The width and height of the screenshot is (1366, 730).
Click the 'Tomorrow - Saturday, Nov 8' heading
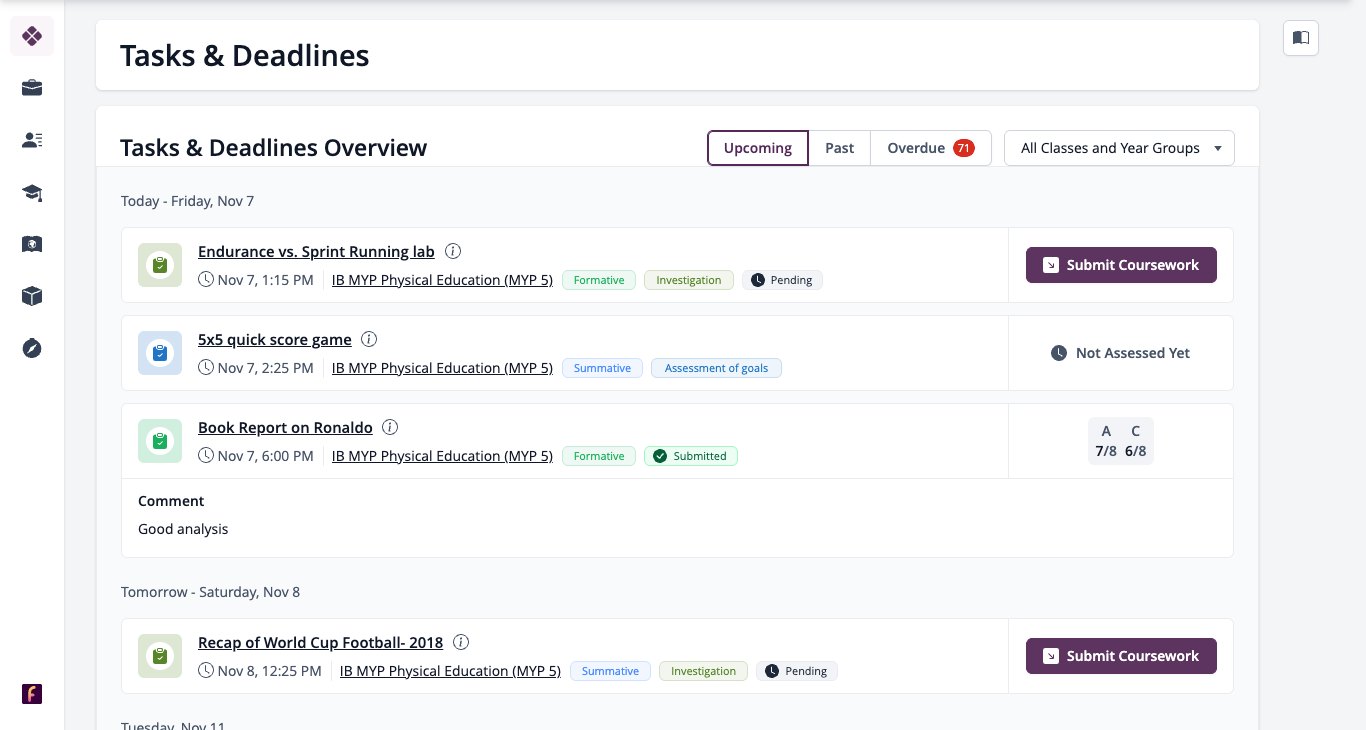tap(210, 592)
